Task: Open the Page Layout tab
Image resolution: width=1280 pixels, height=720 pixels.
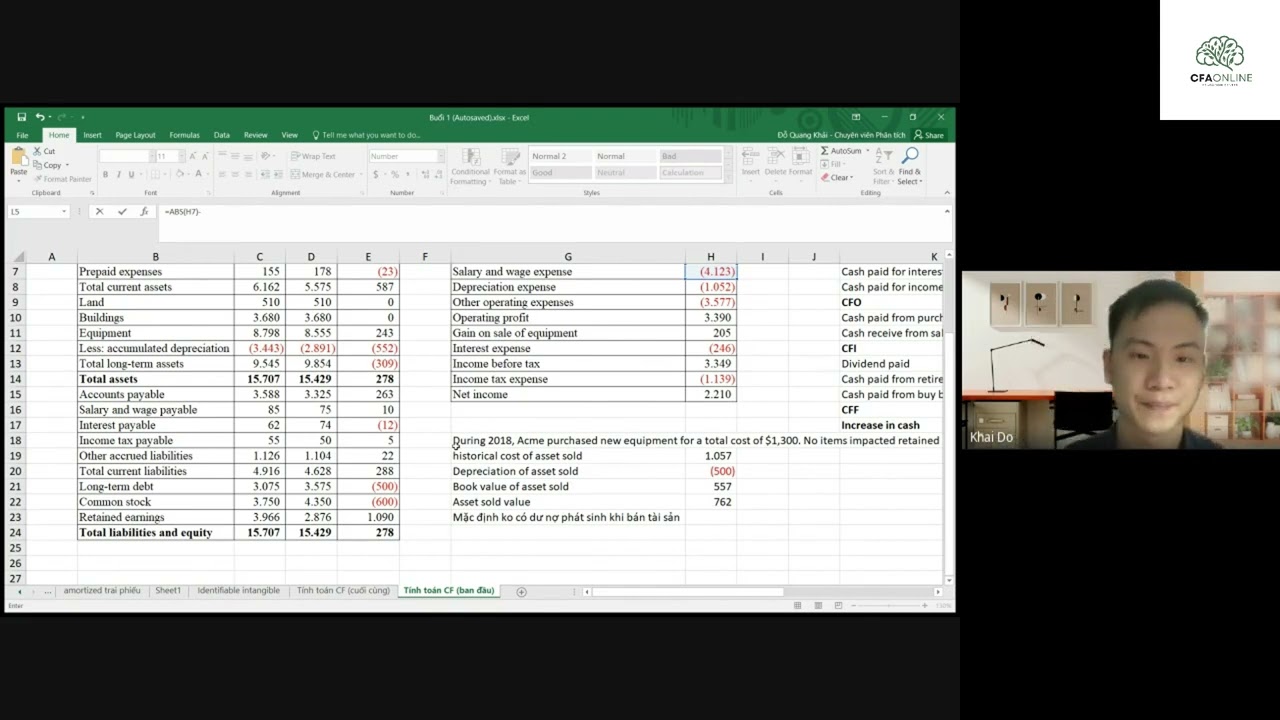Action: coord(135,135)
